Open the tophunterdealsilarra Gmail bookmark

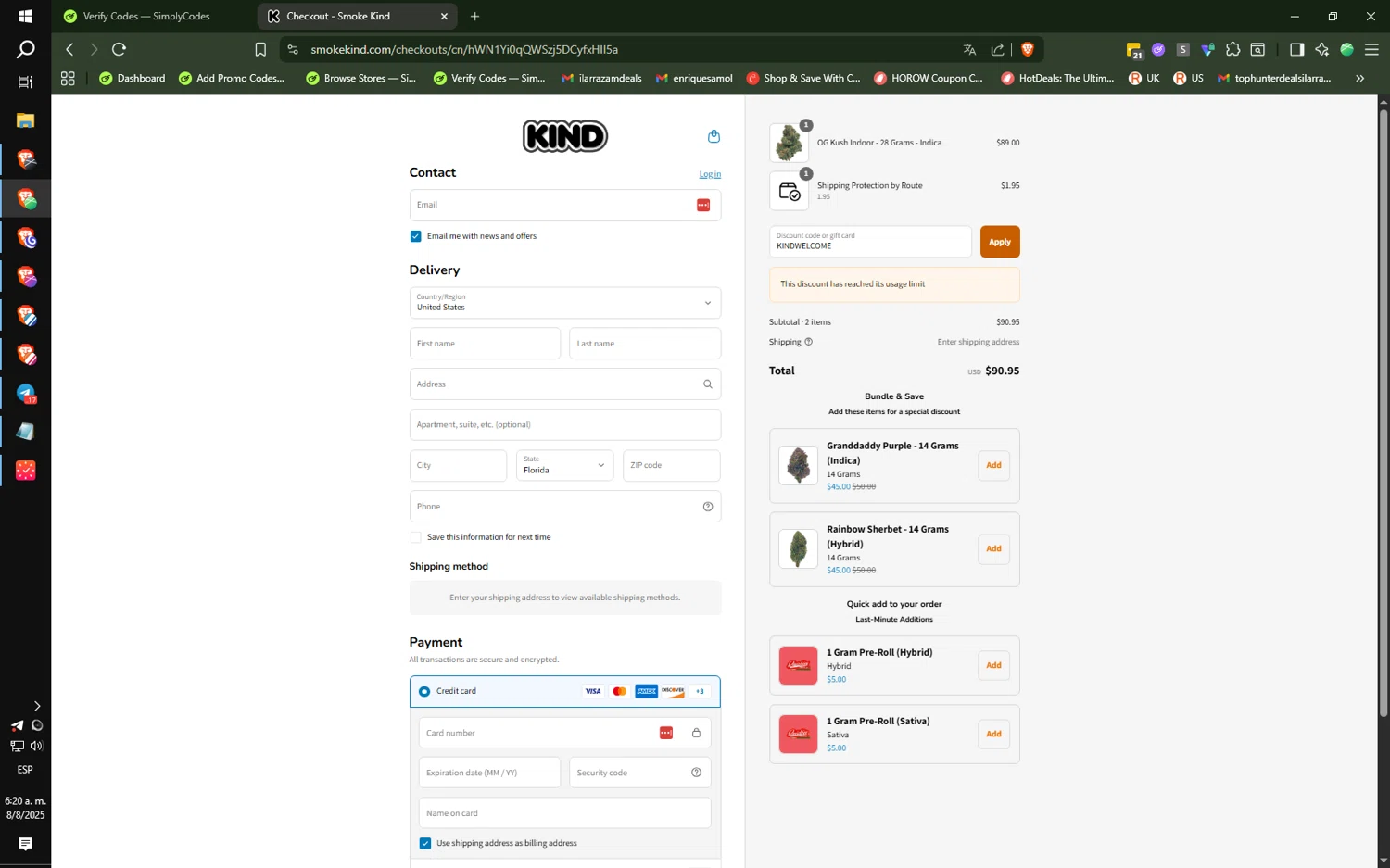coord(1274,79)
